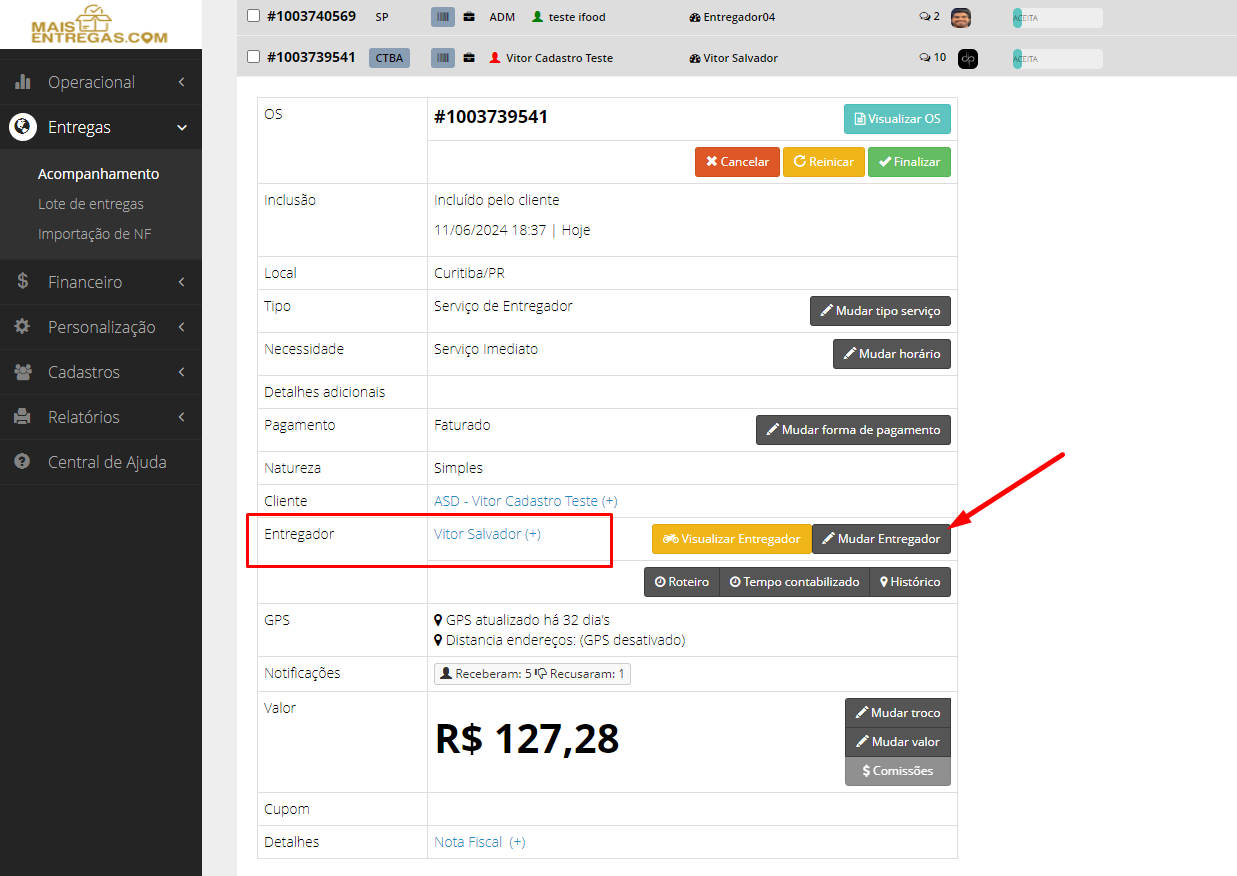Screen dimensions: 1237x876
Task: Click Mudar horário button
Action: pos(892,354)
